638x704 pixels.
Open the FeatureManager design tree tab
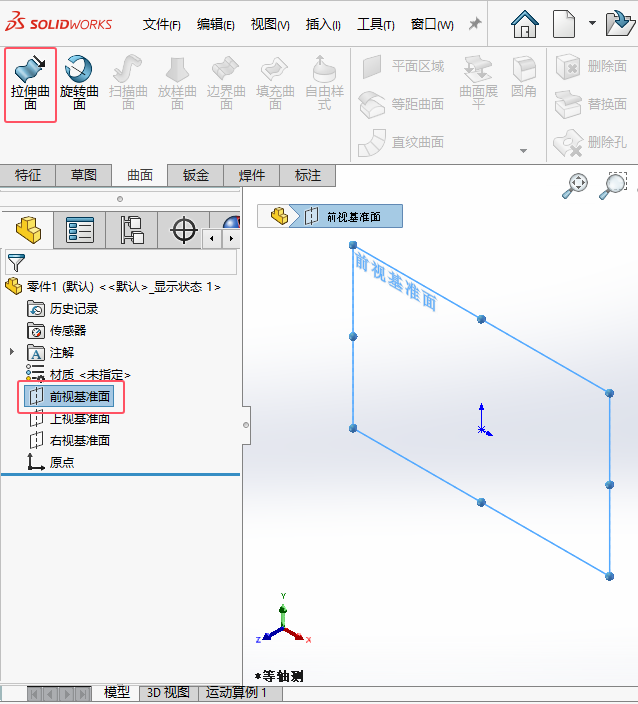(x=28, y=230)
